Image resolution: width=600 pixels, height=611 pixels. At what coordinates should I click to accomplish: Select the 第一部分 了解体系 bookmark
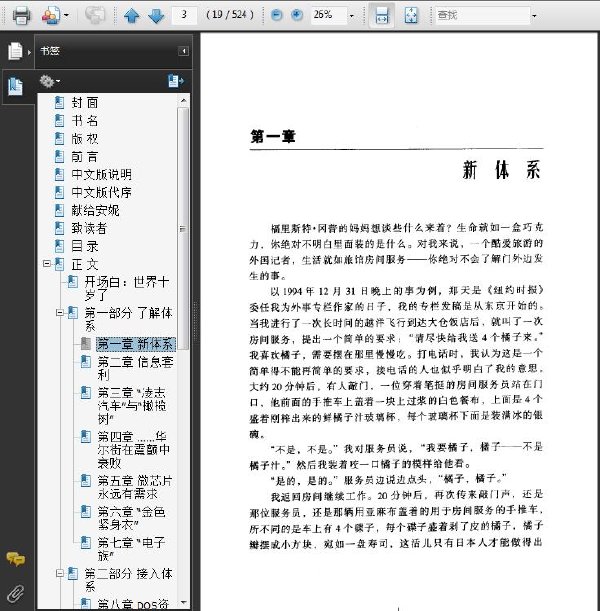(x=129, y=319)
